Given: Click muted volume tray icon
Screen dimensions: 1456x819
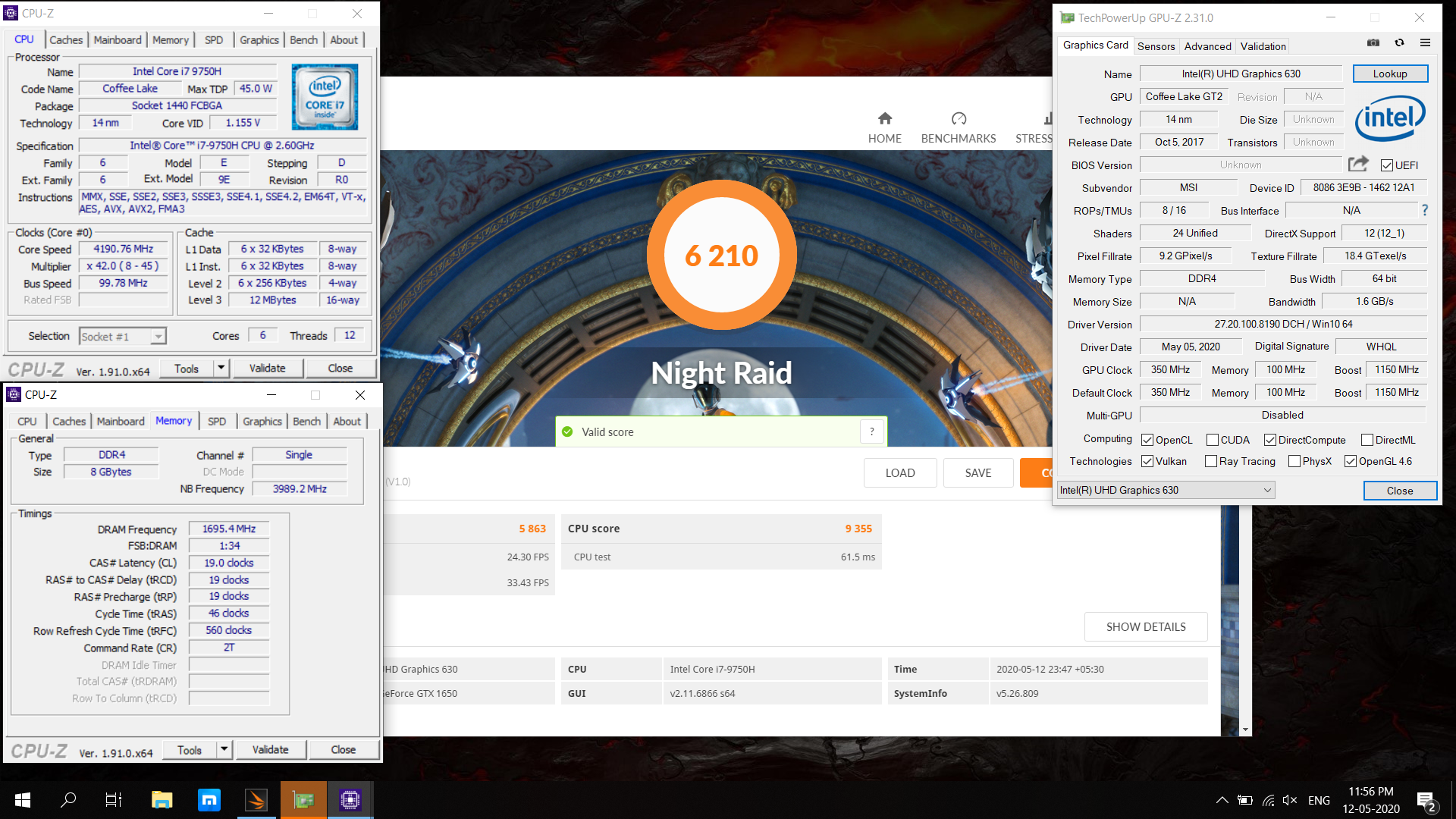Looking at the screenshot, I should 1290,800.
